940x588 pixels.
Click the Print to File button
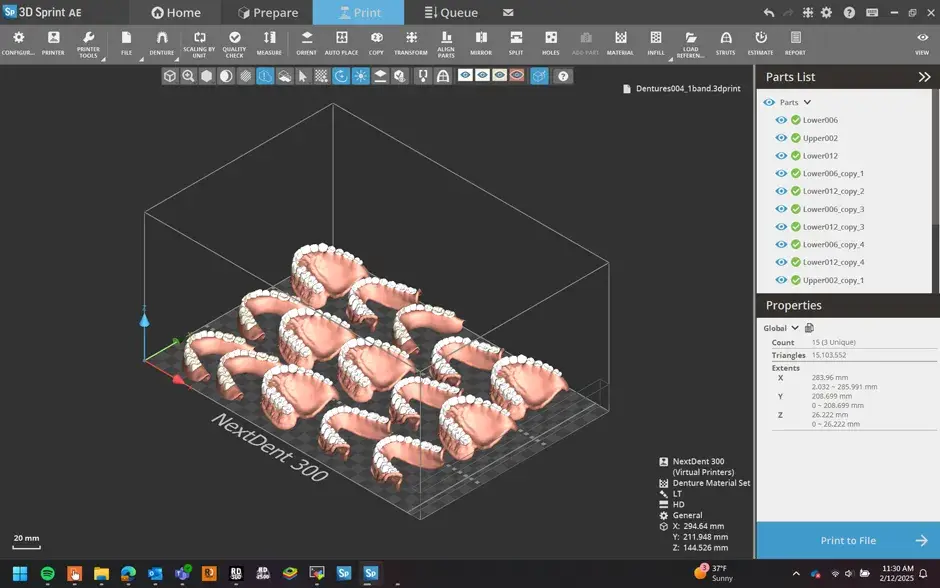tap(848, 540)
